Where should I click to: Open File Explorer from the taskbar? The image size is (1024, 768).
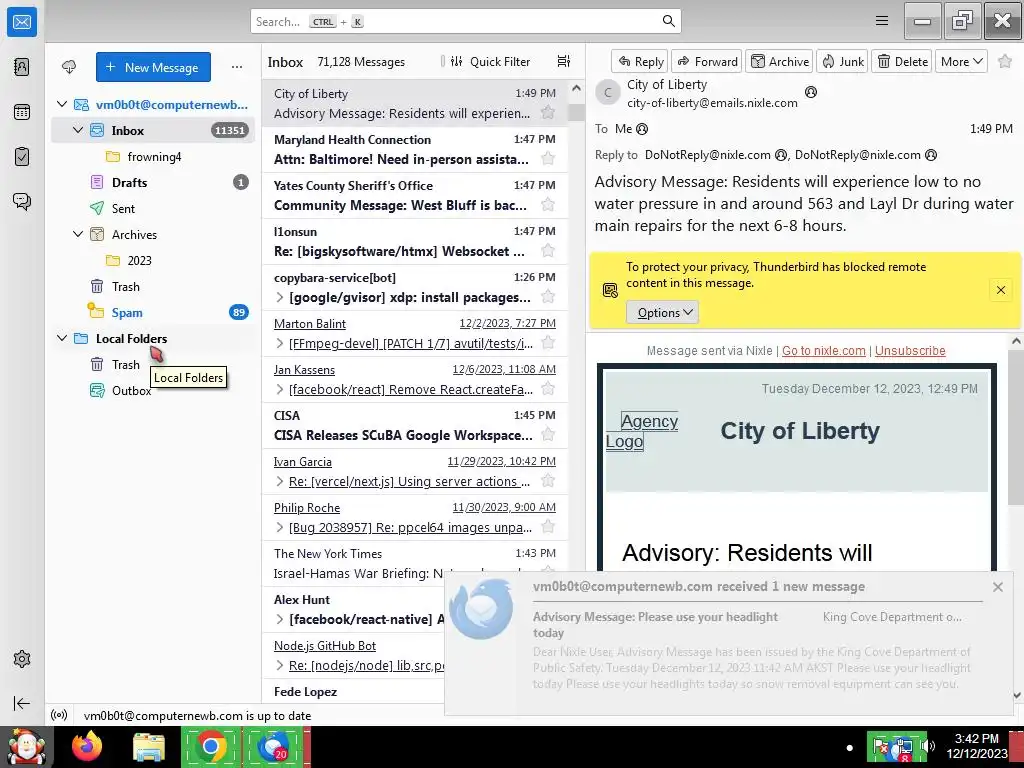[149, 746]
